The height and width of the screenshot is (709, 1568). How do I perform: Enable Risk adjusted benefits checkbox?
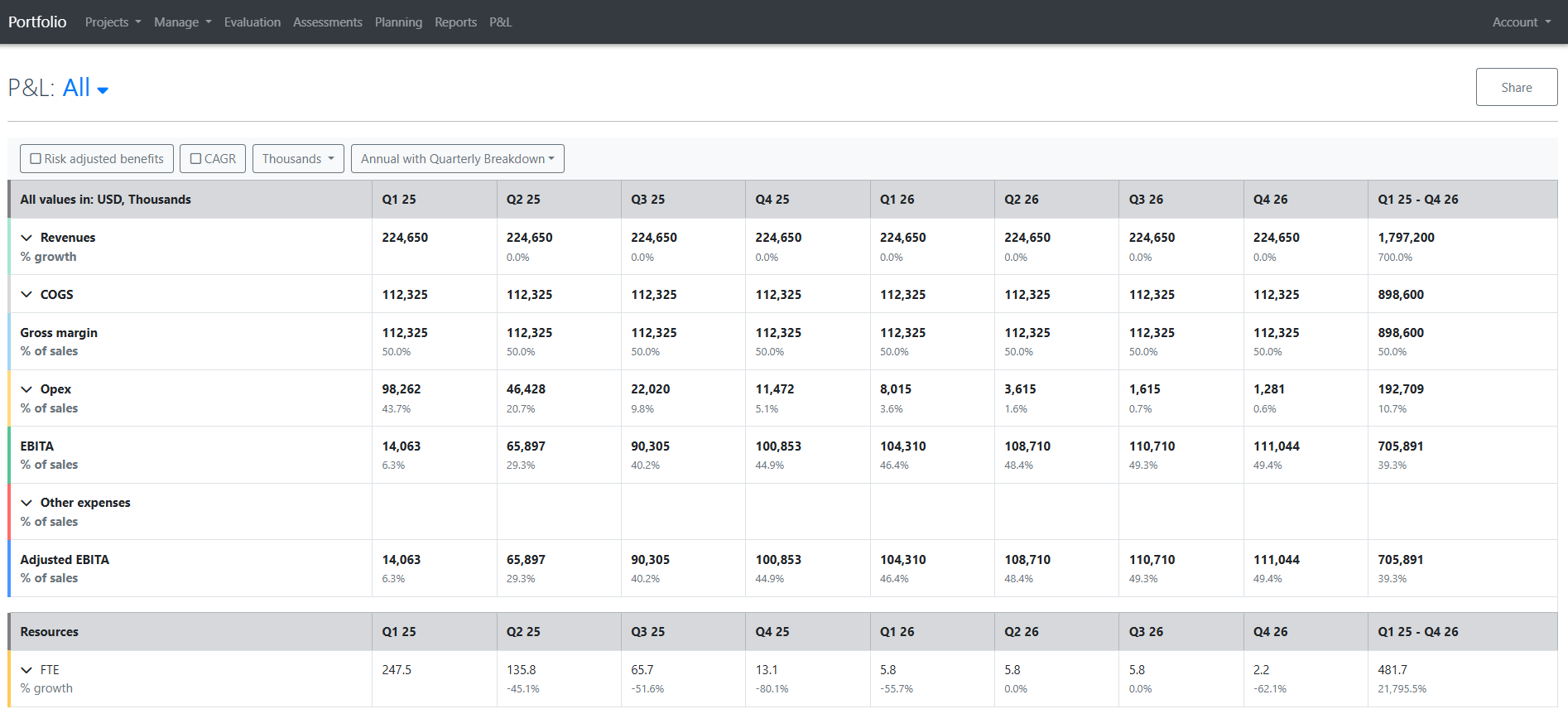point(36,159)
